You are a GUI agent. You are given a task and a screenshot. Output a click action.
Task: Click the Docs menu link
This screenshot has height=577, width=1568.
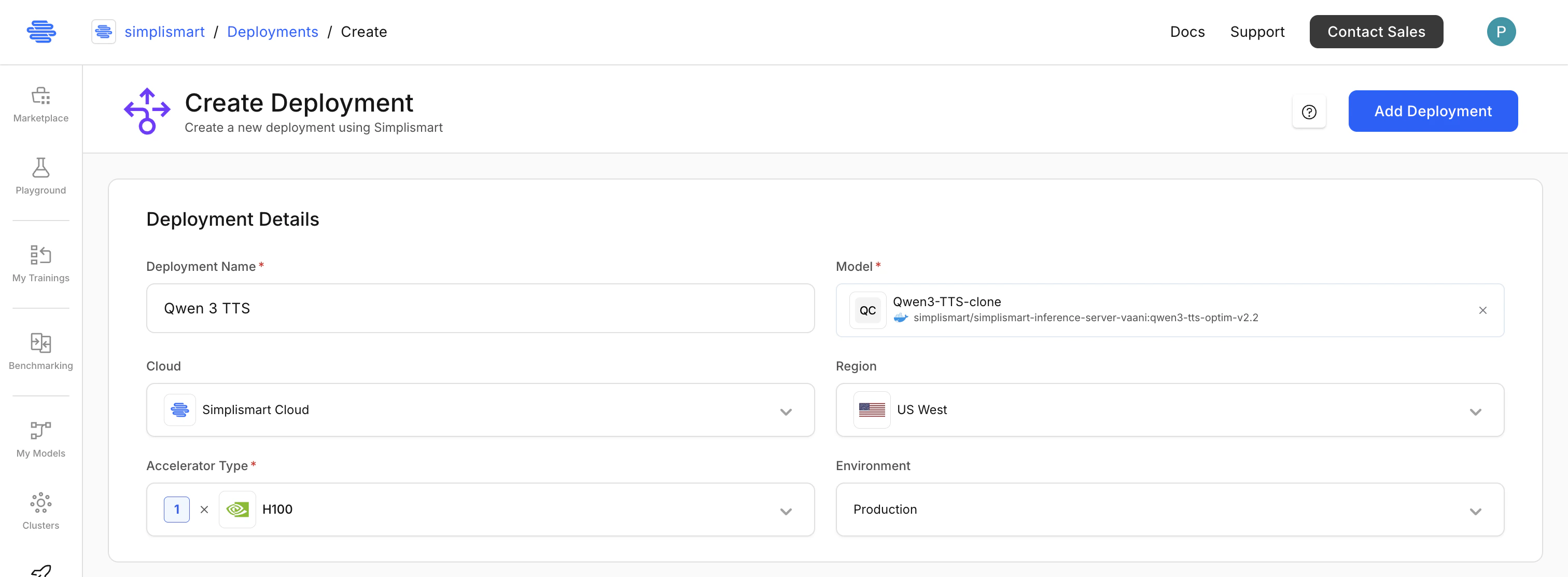click(1187, 32)
